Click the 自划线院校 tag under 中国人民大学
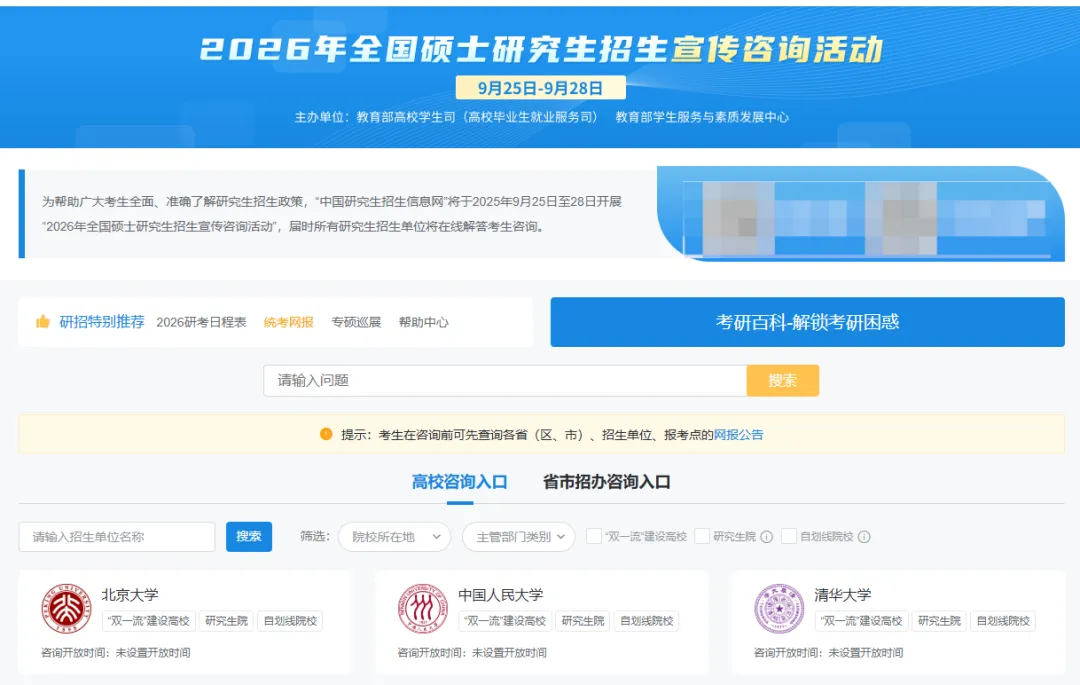The image size is (1080, 685). coord(647,621)
